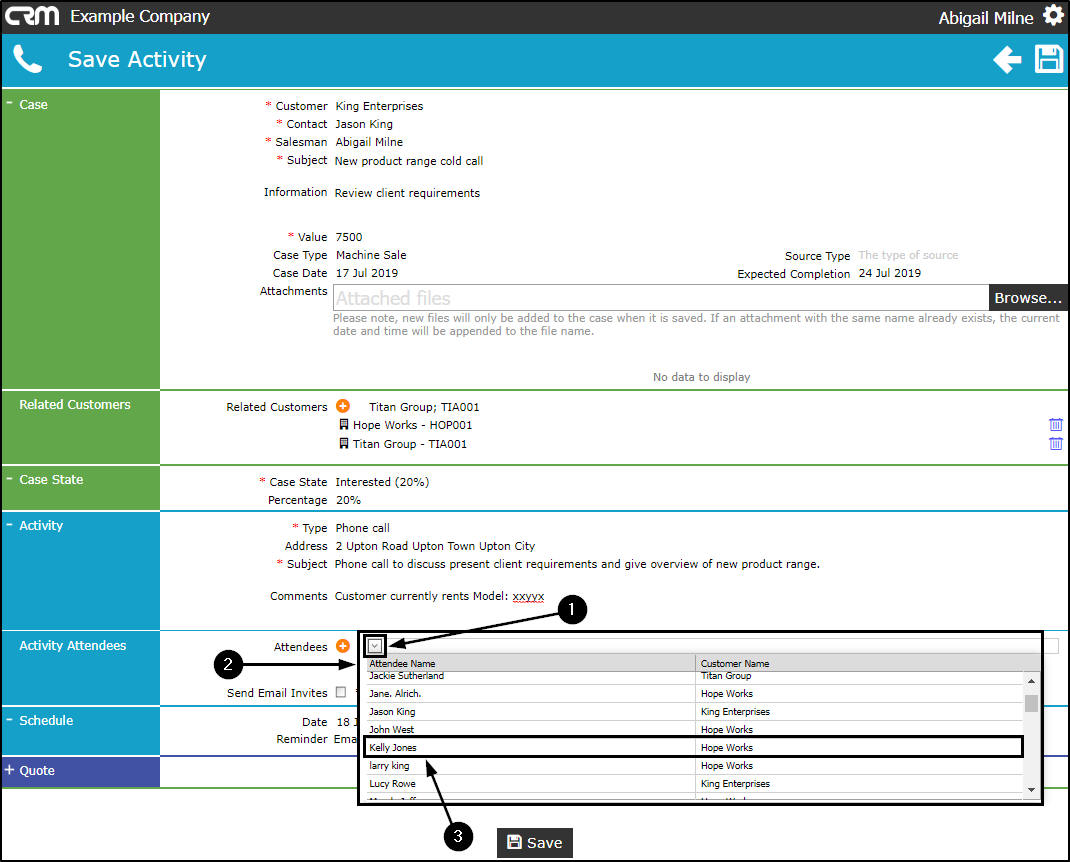Viewport: 1070px width, 862px height.
Task: Collapse the Case section
Action: [10, 103]
